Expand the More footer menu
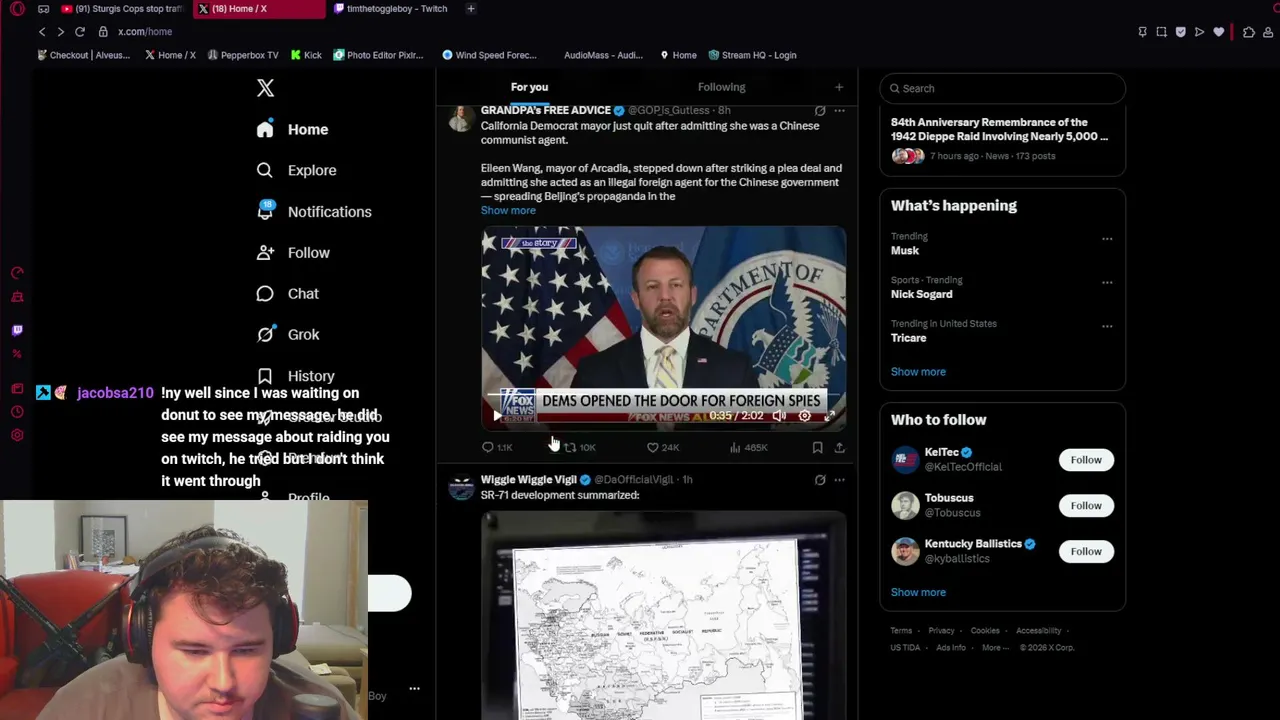This screenshot has height=720, width=1280. [995, 648]
